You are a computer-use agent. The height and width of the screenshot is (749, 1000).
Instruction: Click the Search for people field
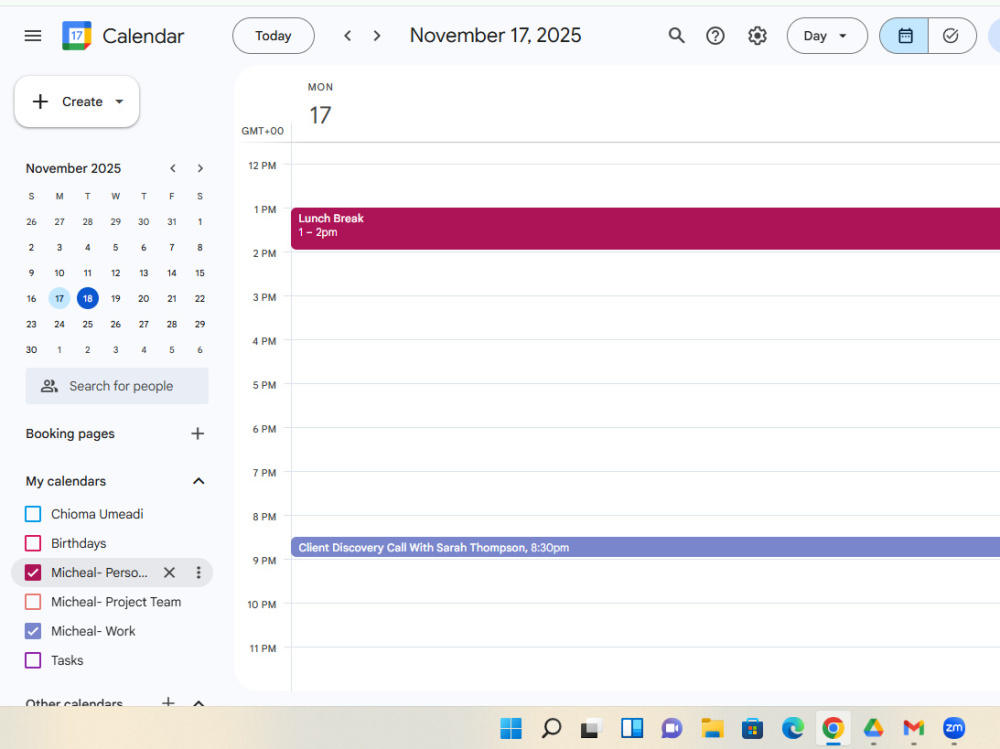[x=117, y=386]
